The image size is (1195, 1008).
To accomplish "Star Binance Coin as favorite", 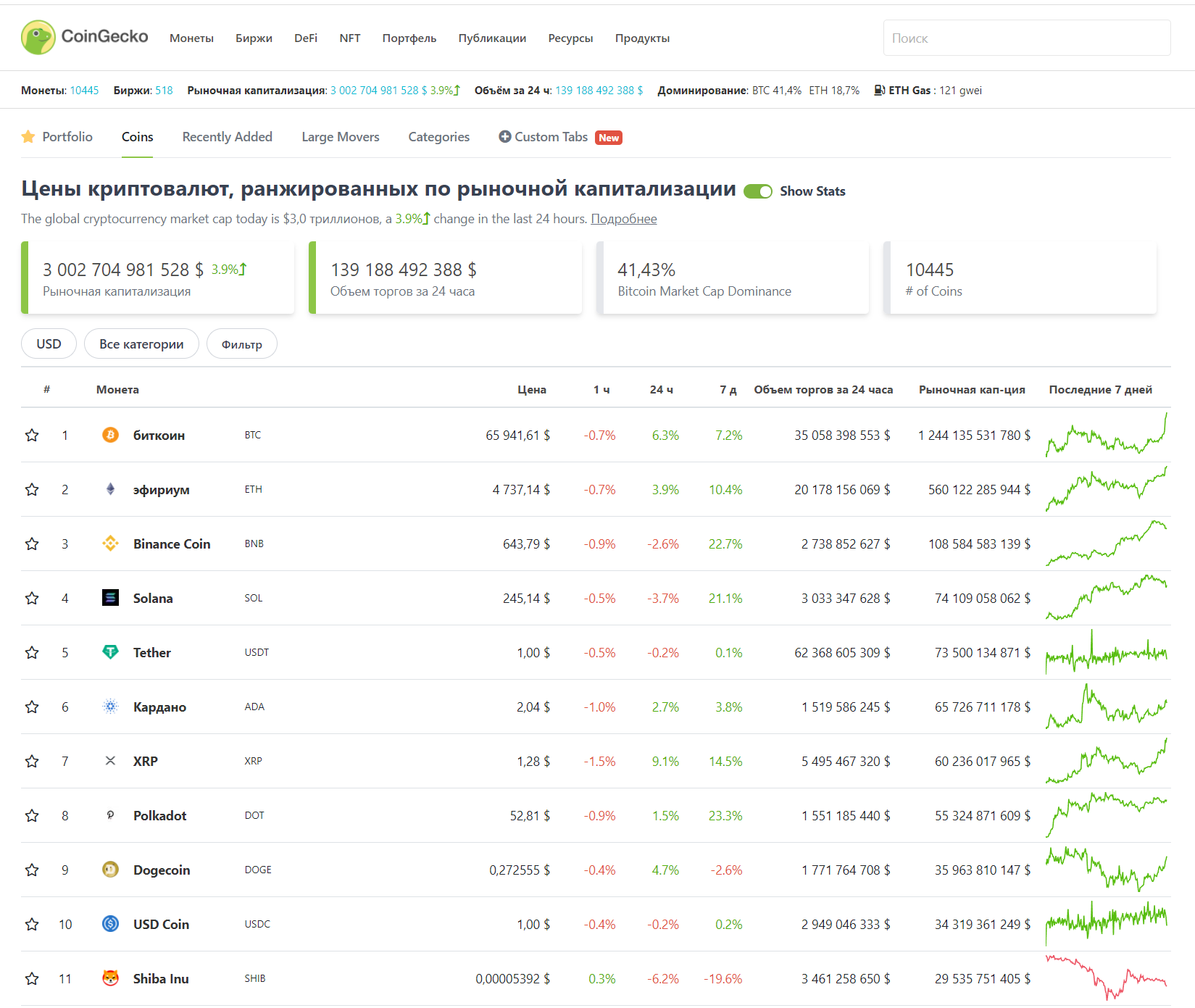I will pos(32,543).
